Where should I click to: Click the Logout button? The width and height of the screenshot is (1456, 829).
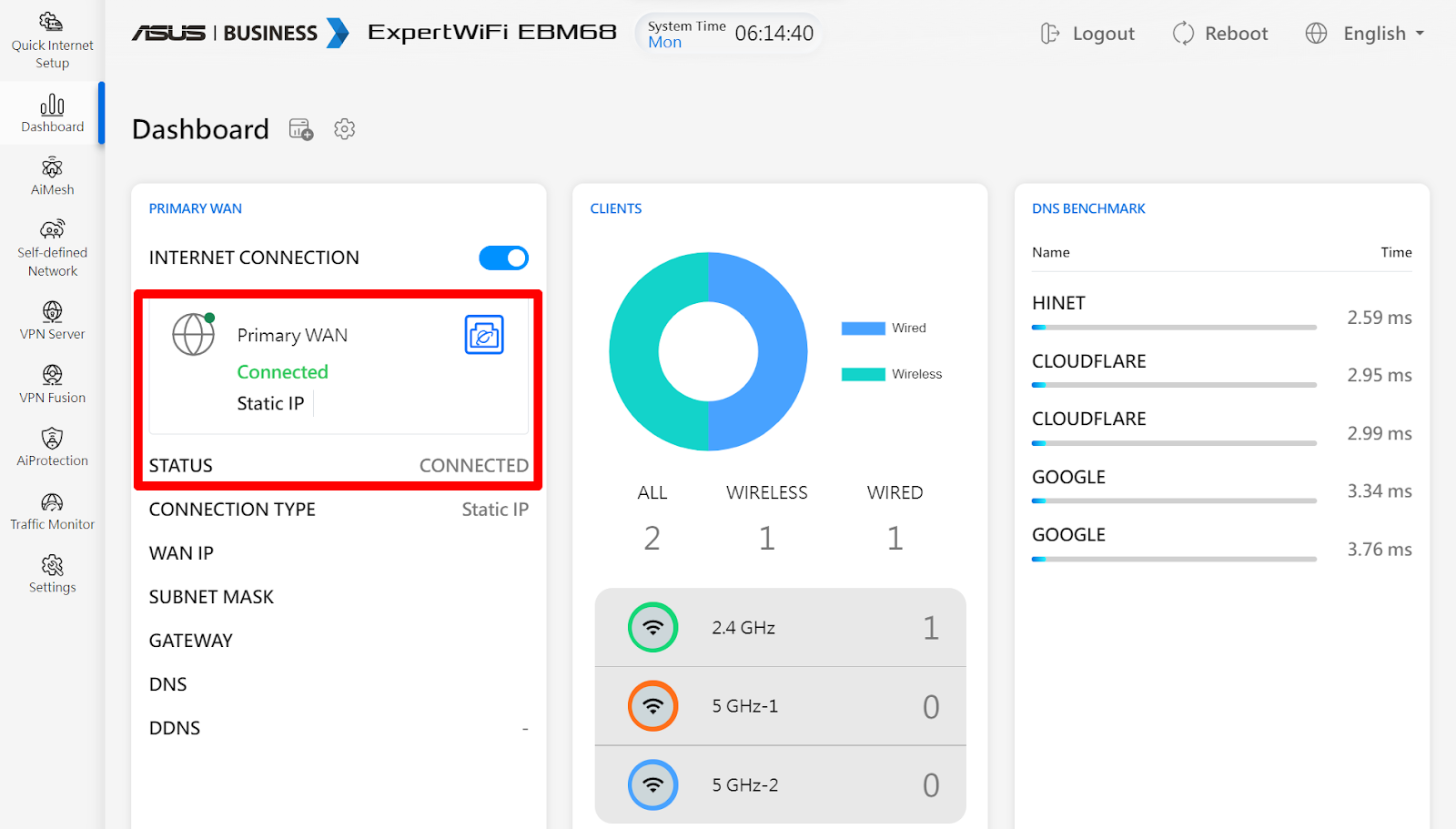coord(1087,34)
